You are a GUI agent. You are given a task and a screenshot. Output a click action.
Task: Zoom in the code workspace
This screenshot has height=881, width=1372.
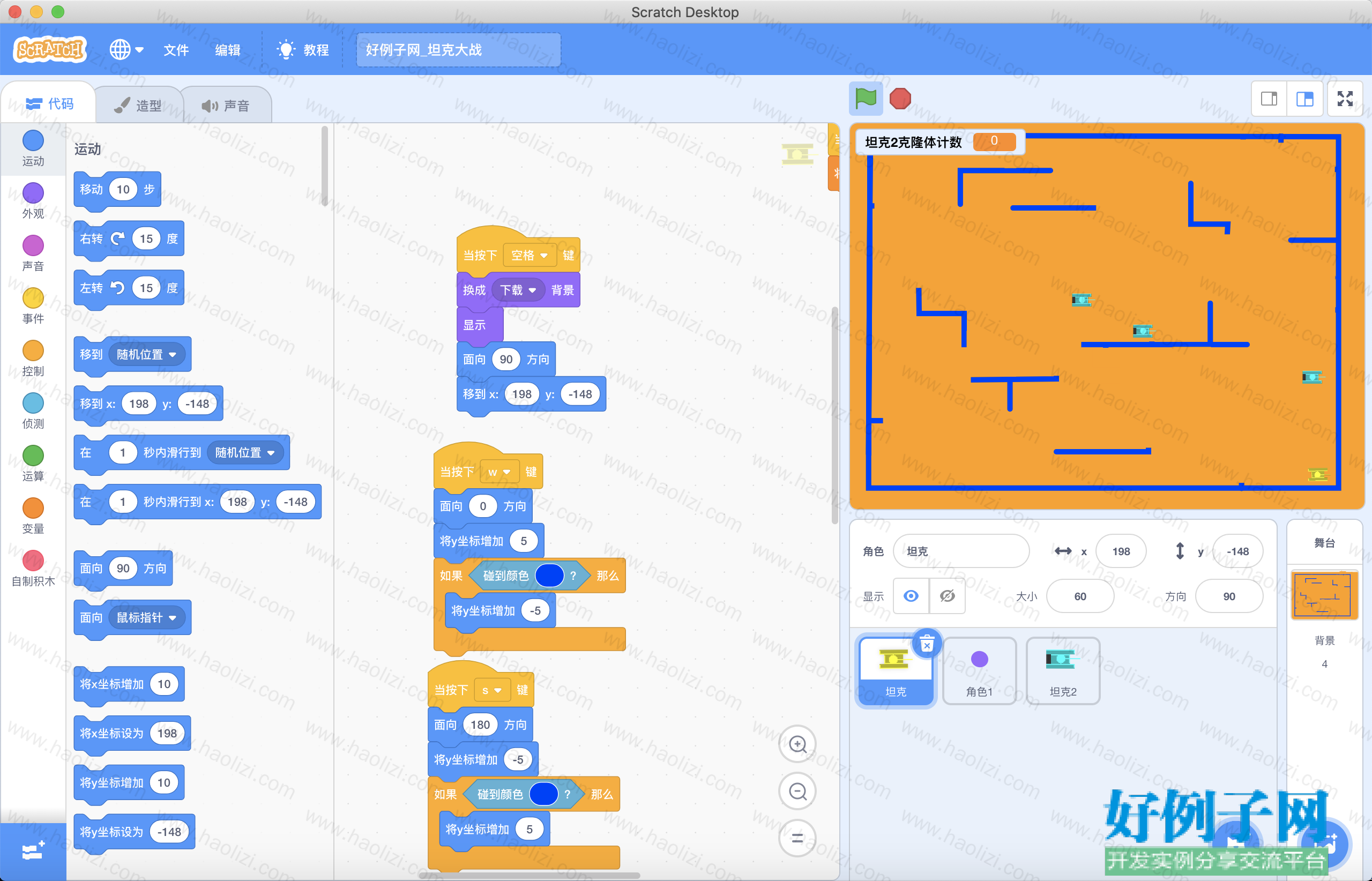pyautogui.click(x=797, y=744)
